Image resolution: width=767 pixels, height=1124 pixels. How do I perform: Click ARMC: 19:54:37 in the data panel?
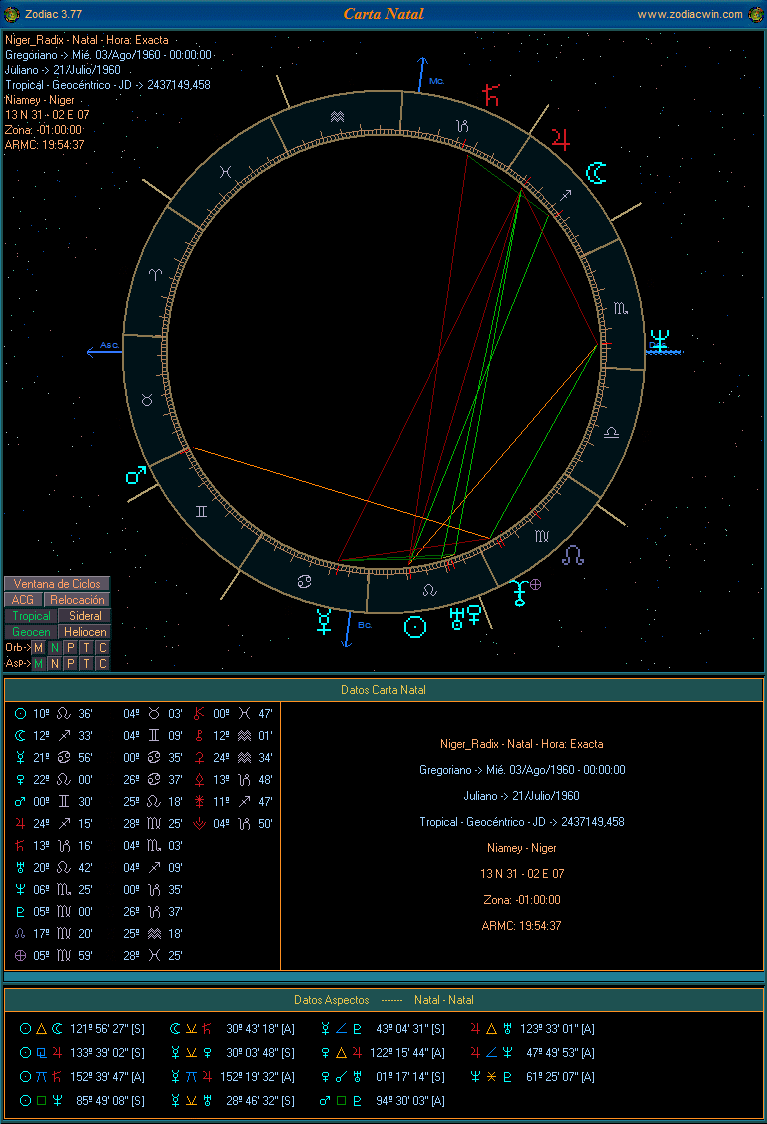click(x=522, y=925)
